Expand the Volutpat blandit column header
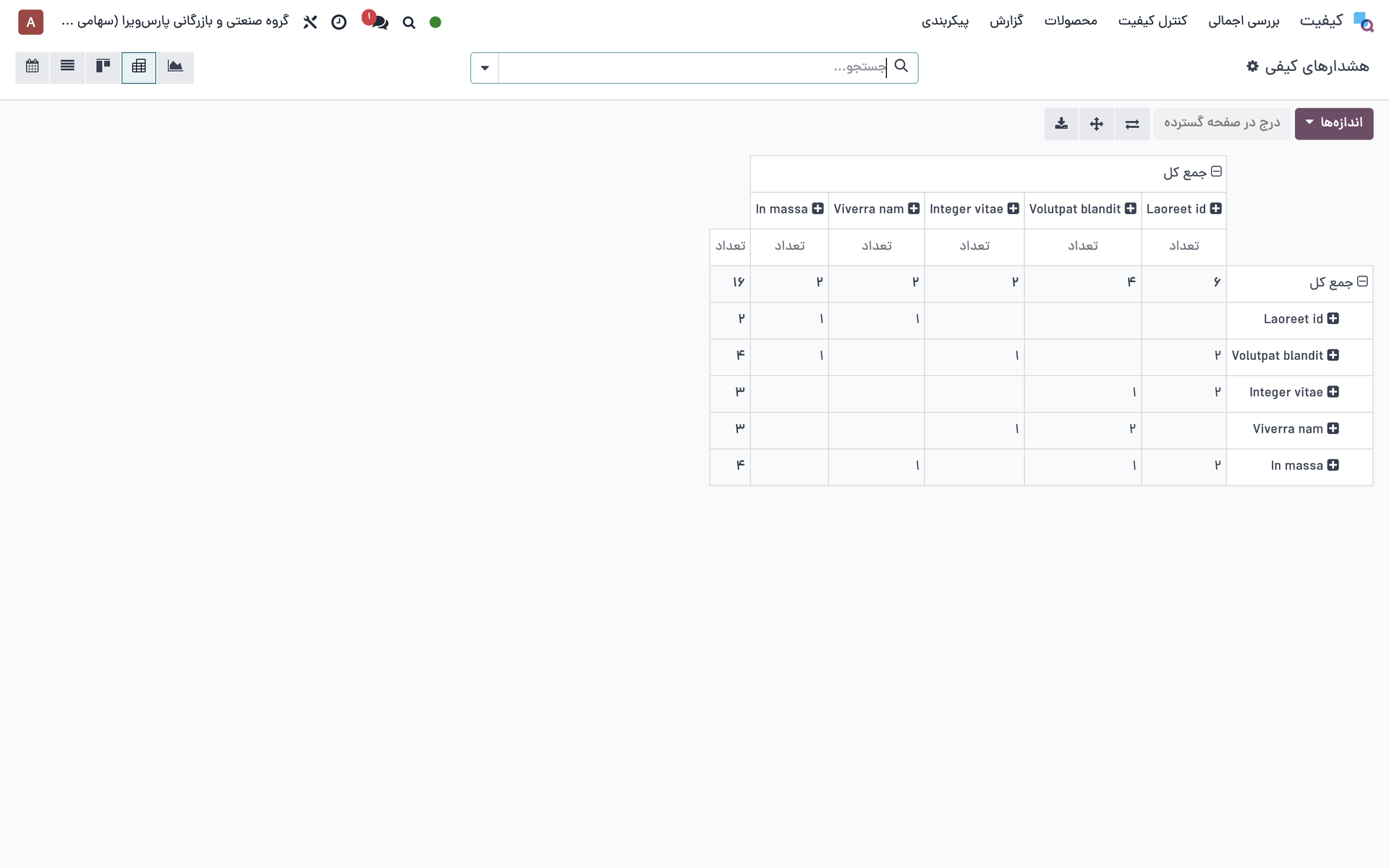The image size is (1389, 868). [x=1082, y=209]
